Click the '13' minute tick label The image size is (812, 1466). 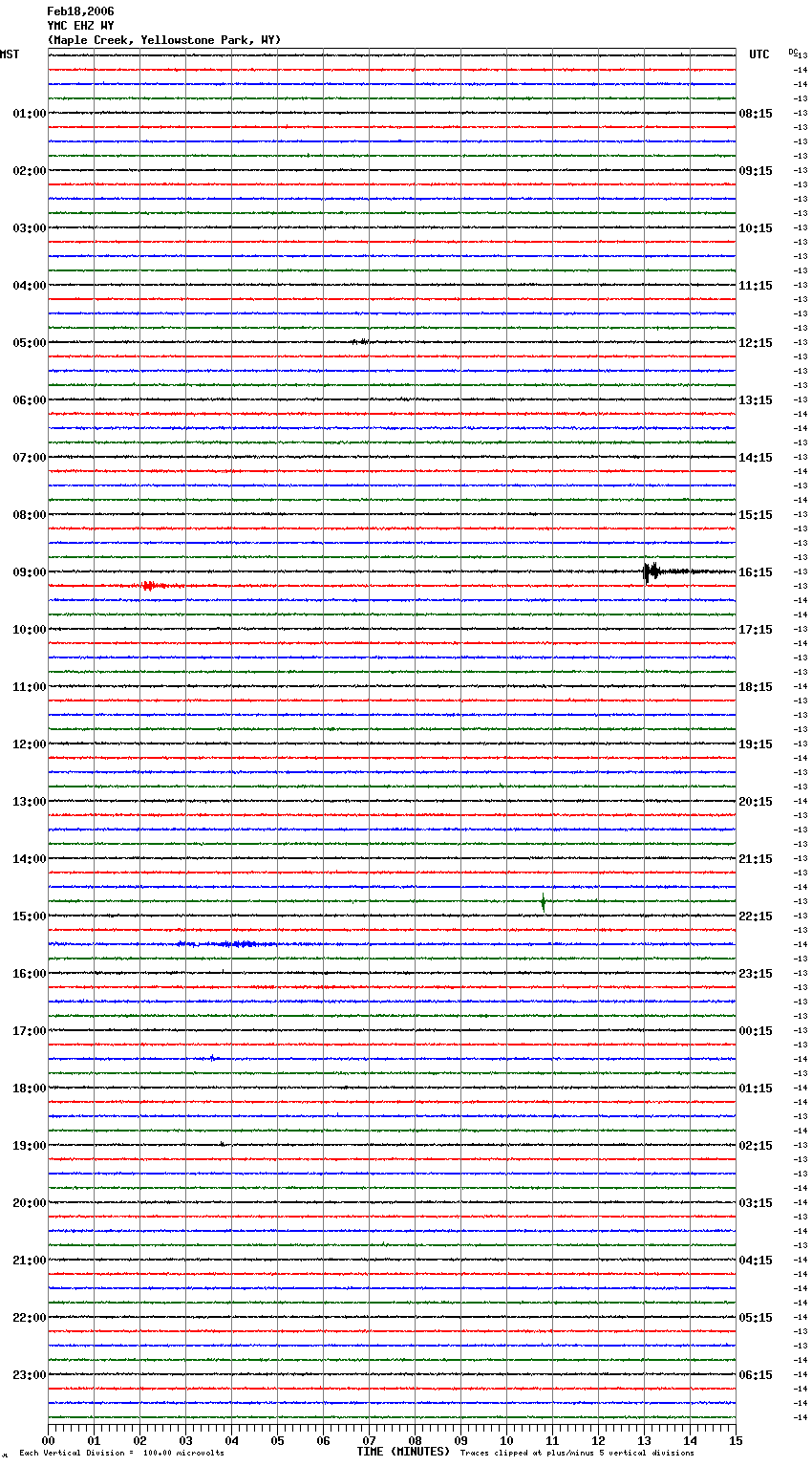coord(644,1440)
